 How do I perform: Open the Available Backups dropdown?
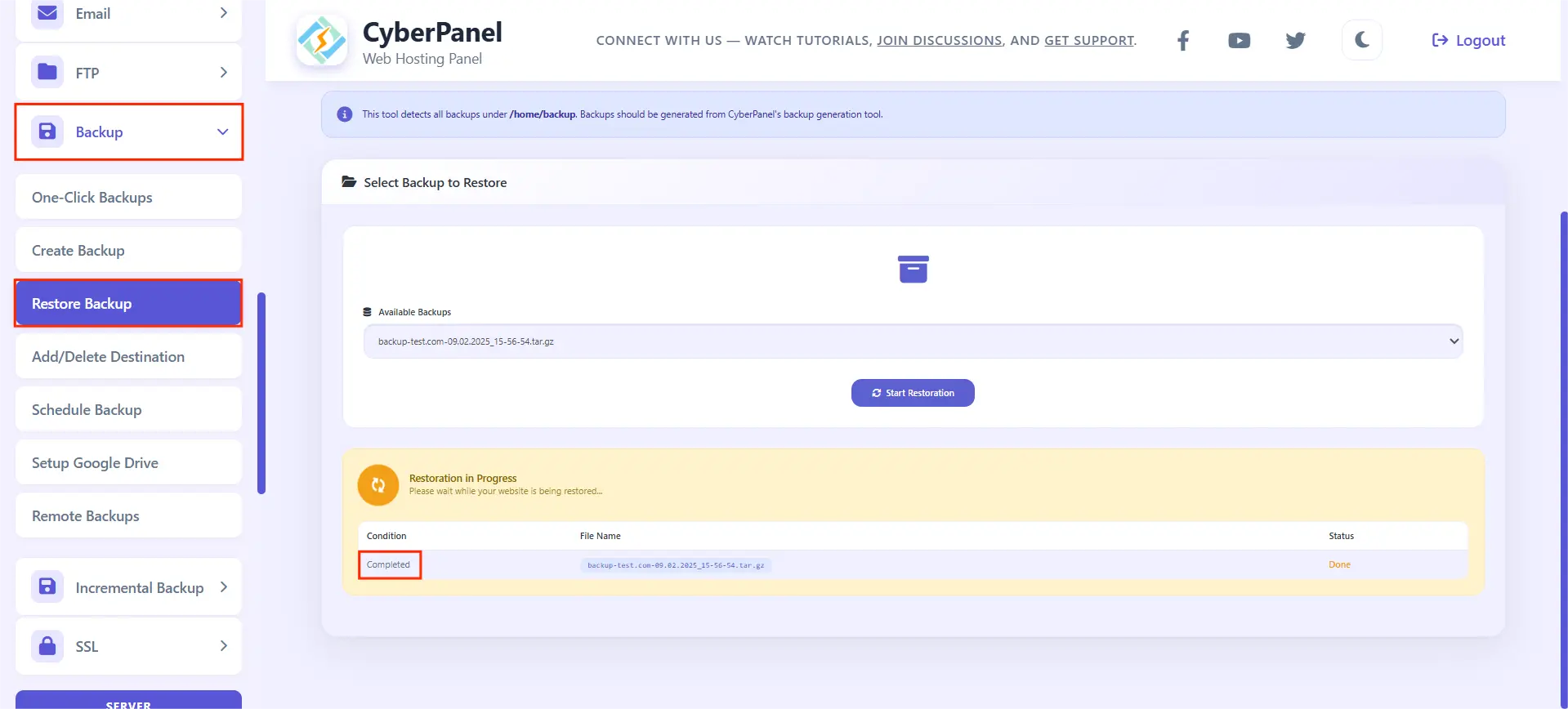tap(913, 341)
